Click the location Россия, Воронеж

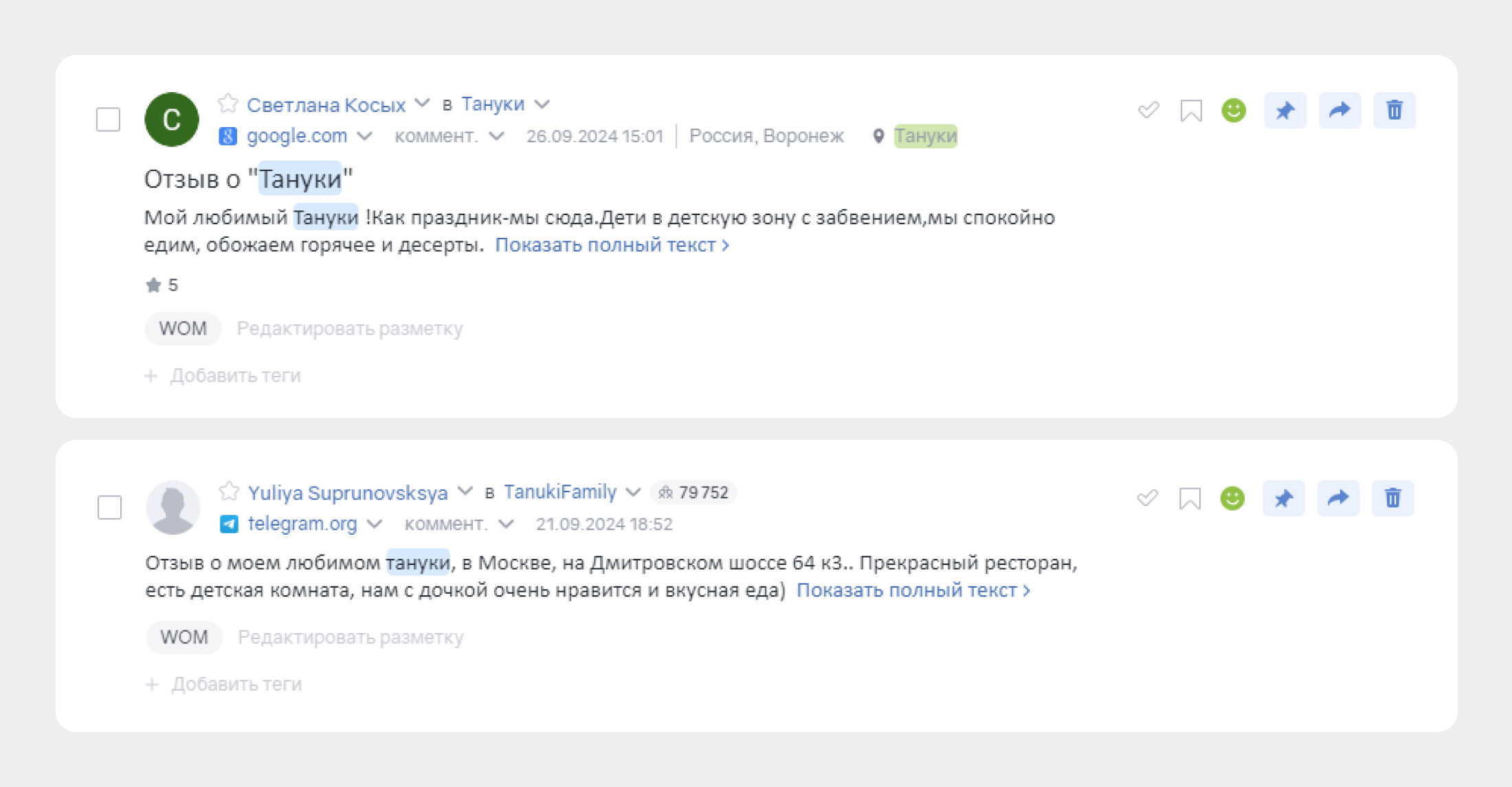(x=766, y=136)
